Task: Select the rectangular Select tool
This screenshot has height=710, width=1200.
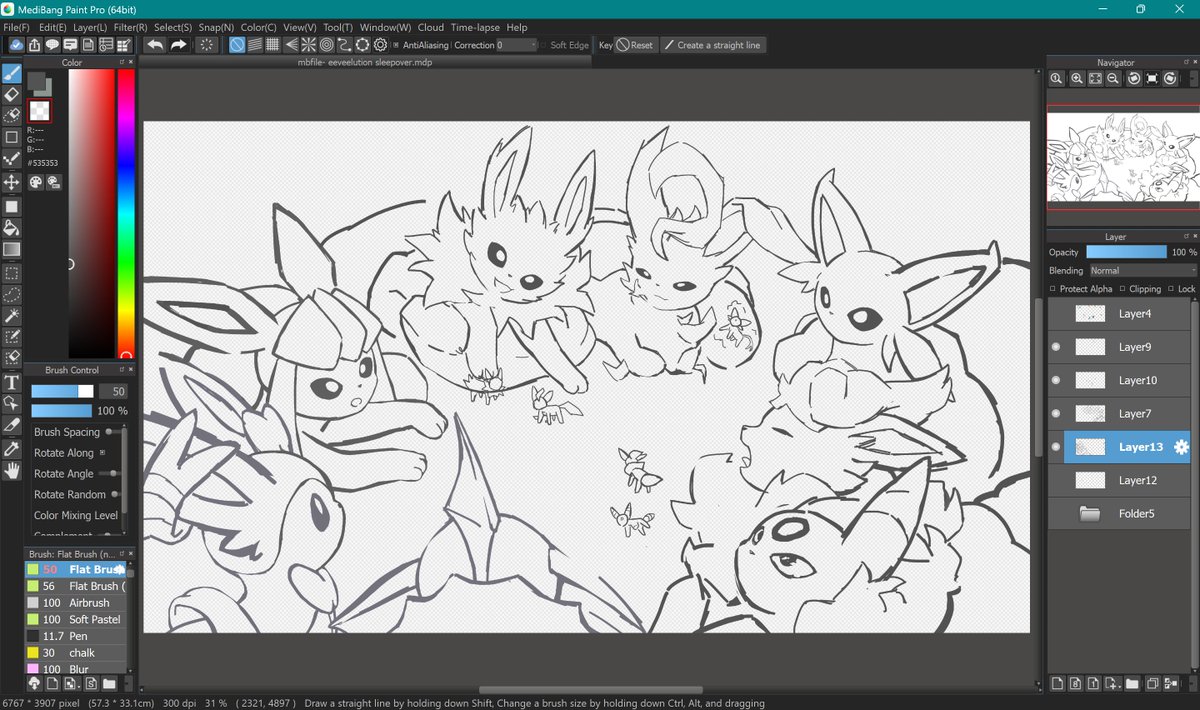Action: [x=11, y=272]
